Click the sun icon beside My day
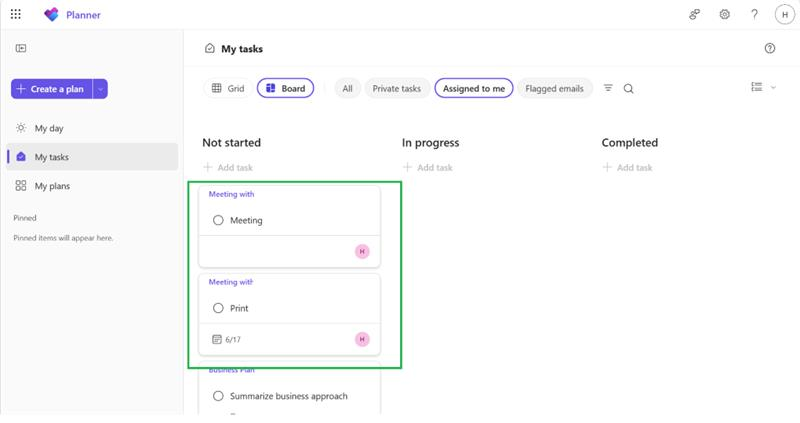 point(20,128)
